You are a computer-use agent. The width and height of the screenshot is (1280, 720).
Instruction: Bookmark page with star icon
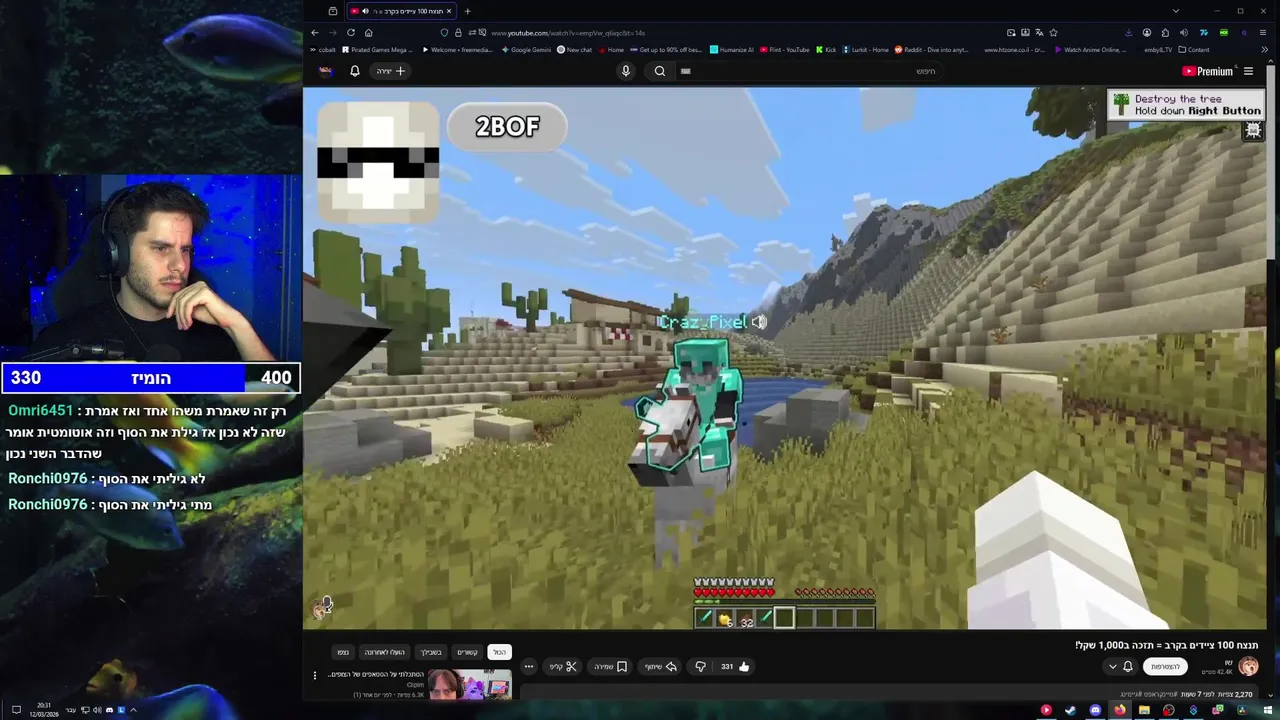pos(1053,33)
